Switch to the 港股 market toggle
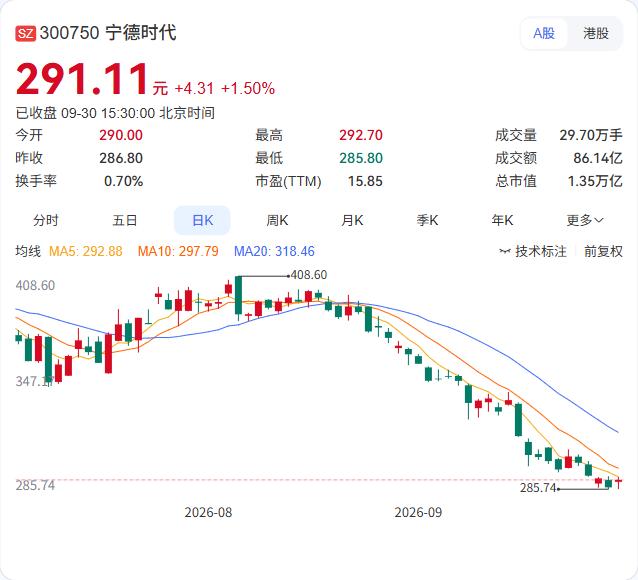The image size is (638, 580). pyautogui.click(x=596, y=33)
